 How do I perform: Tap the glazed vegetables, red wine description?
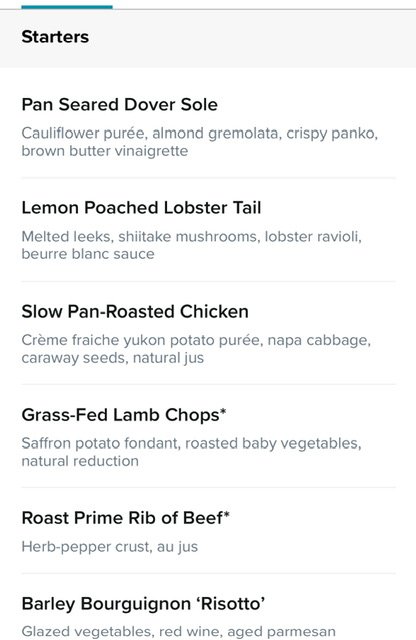(x=179, y=631)
